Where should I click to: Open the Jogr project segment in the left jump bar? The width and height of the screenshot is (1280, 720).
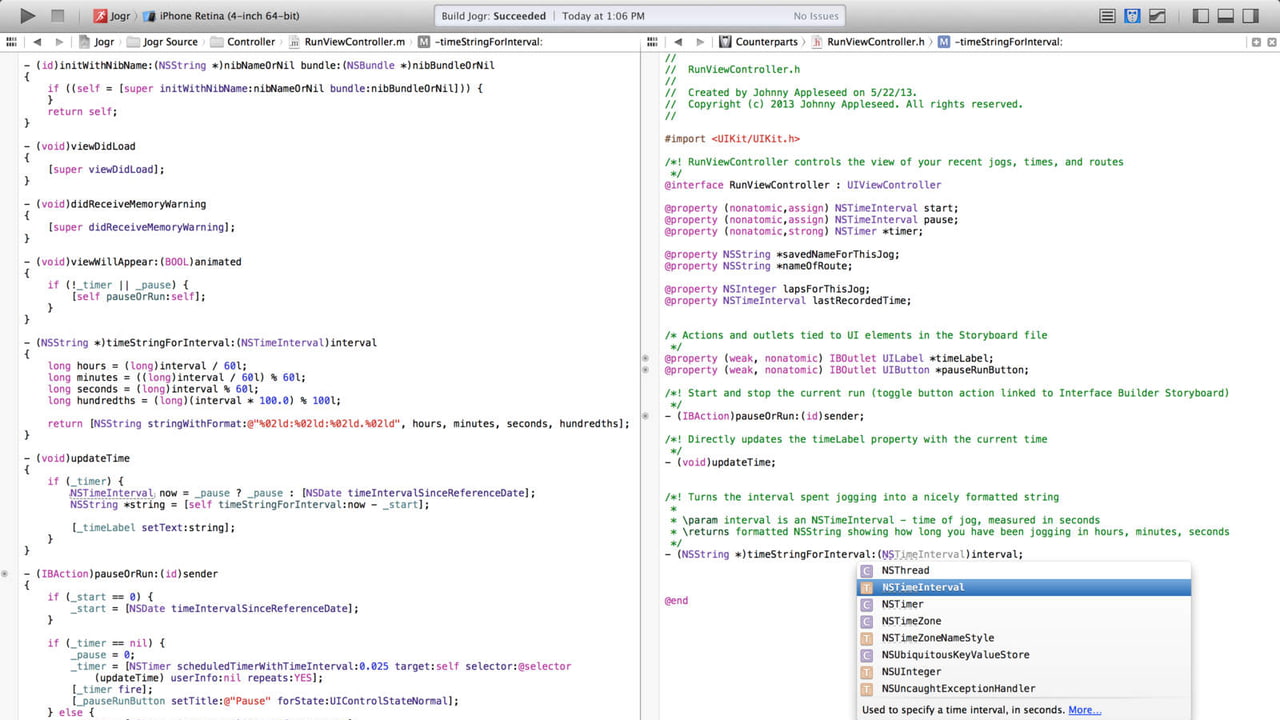(95, 42)
